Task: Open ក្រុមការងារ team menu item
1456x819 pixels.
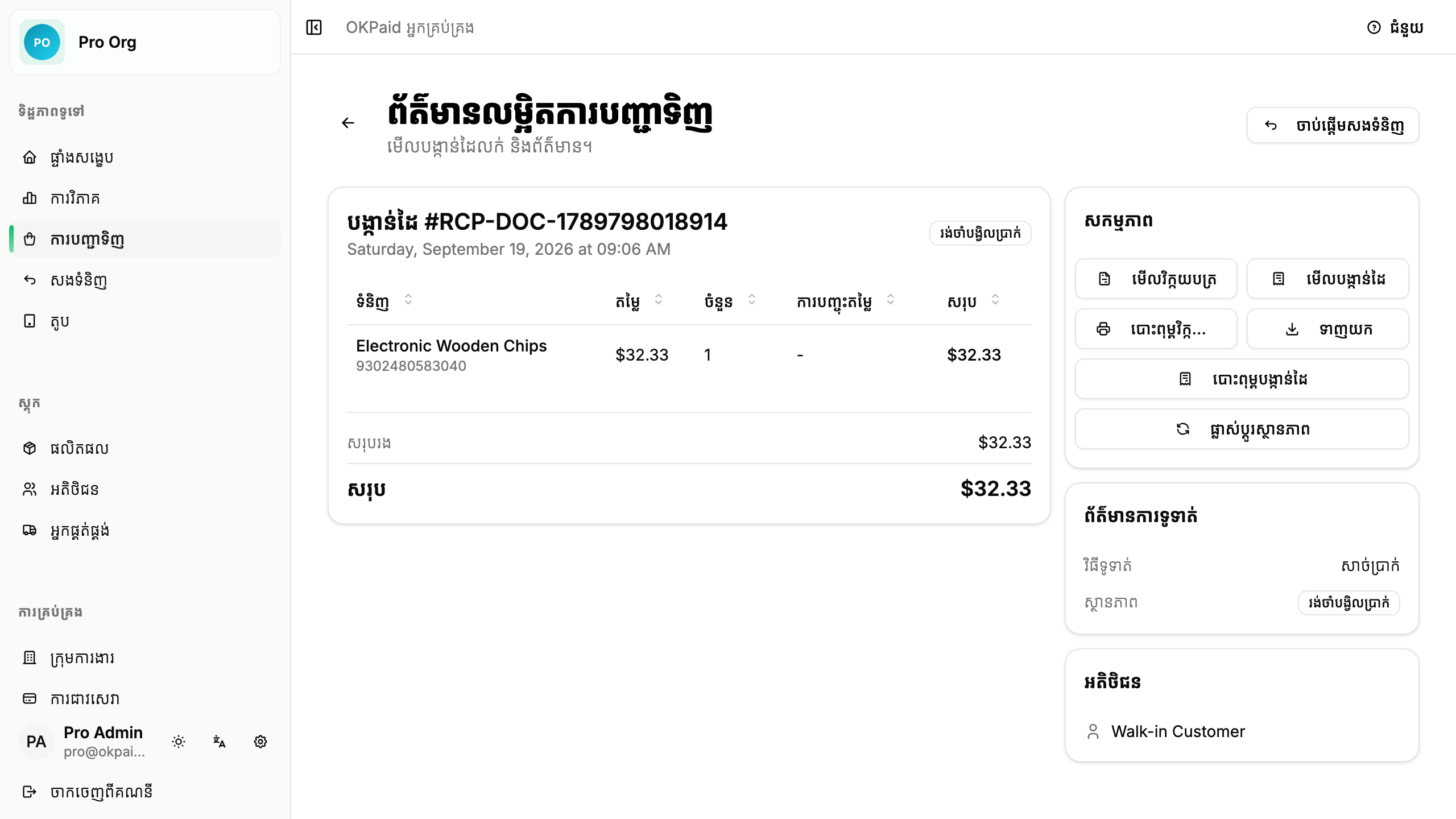Action: 145,658
